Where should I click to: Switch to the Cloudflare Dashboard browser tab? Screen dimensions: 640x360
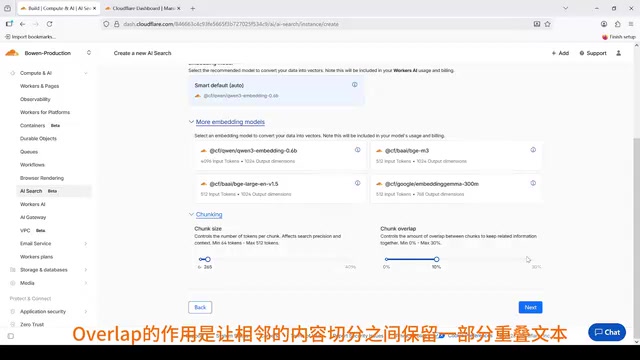tap(143, 8)
